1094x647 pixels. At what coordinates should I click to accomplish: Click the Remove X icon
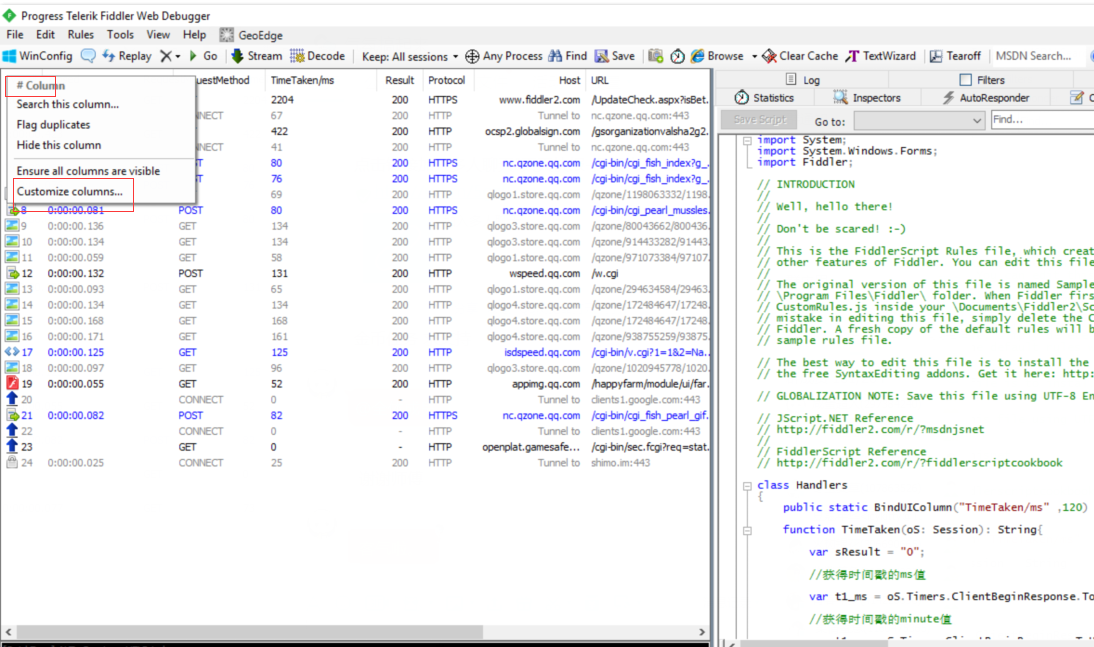[x=165, y=56]
